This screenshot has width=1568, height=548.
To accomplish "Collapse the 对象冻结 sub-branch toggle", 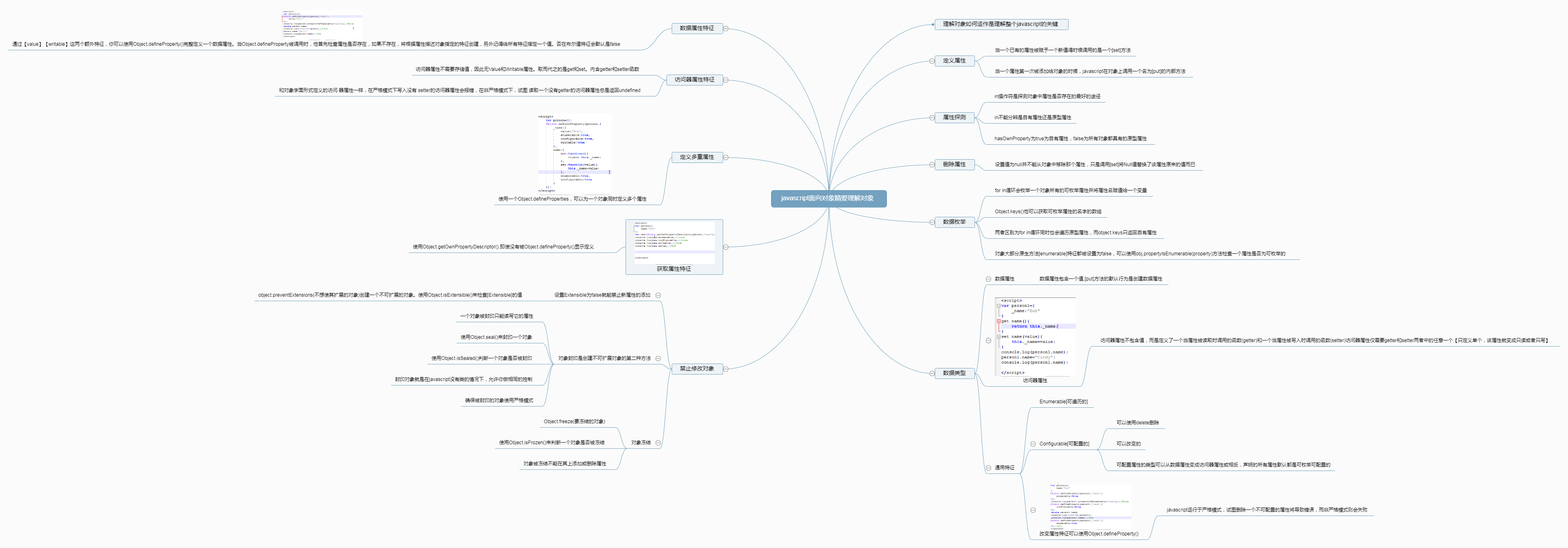I will coord(658,443).
